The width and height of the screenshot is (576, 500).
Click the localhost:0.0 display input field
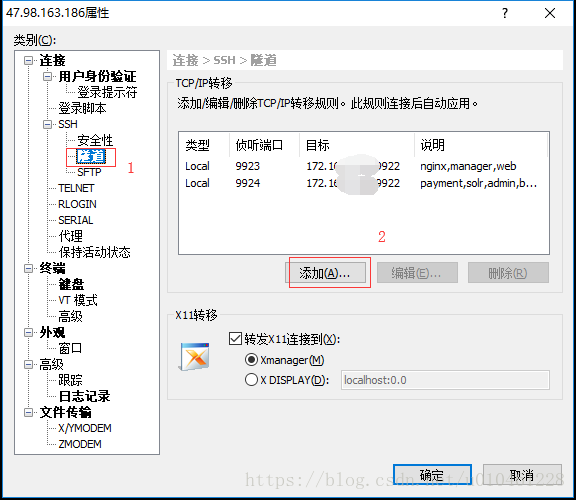coord(445,380)
